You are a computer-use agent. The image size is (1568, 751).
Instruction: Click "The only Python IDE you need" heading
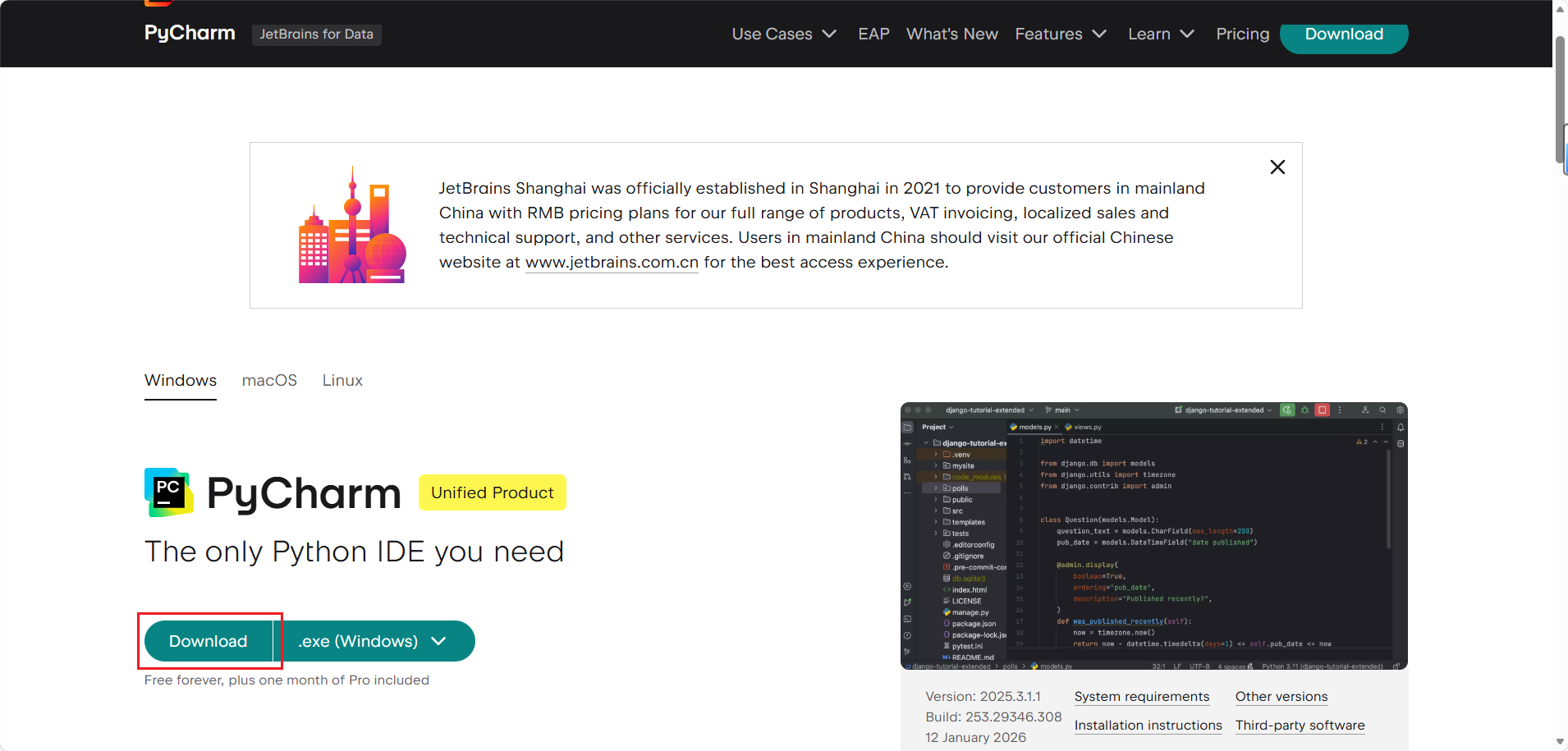(354, 552)
